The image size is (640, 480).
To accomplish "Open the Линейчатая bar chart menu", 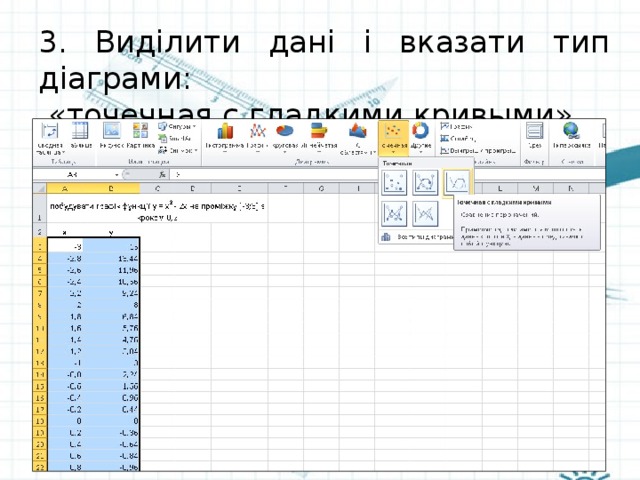I will 319,138.
